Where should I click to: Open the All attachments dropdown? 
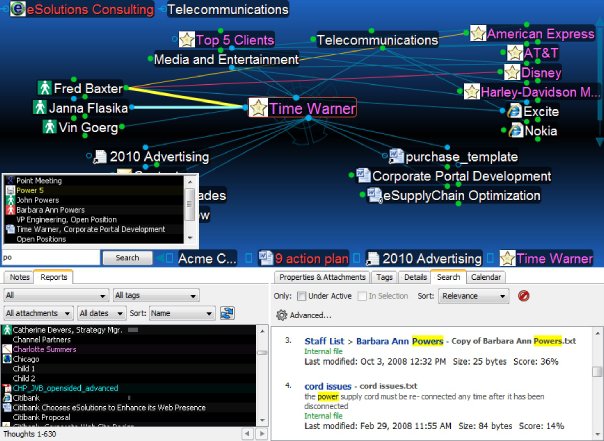point(38,313)
